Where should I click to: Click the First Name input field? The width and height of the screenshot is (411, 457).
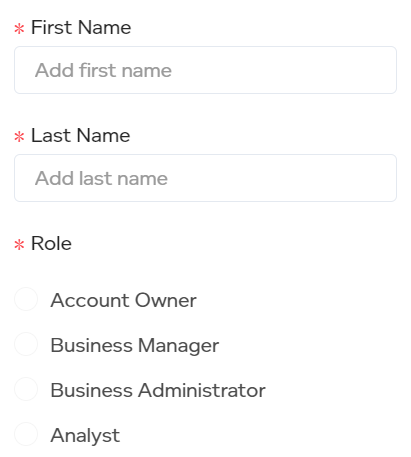(205, 70)
